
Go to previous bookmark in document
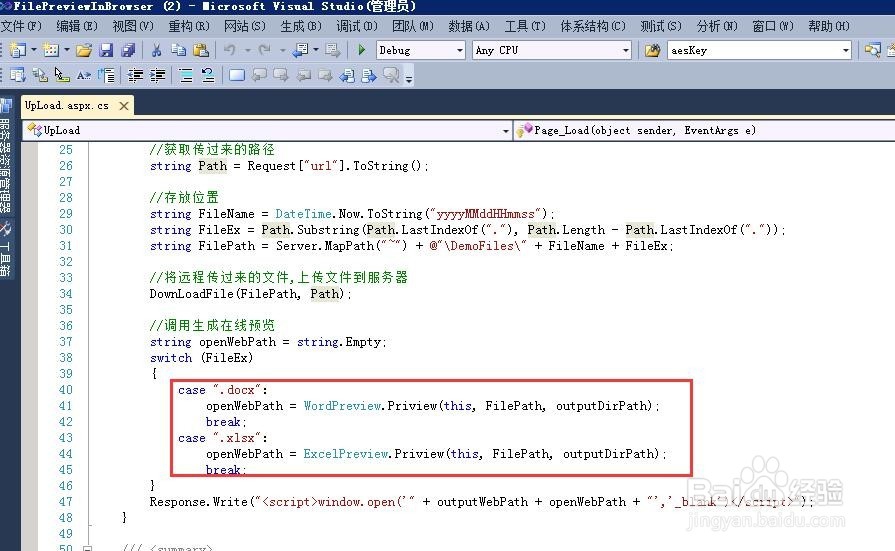[347, 75]
